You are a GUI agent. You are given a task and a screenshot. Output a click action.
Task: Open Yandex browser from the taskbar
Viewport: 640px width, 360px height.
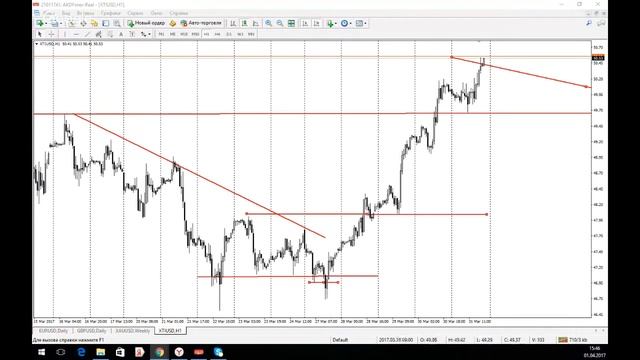(179, 352)
